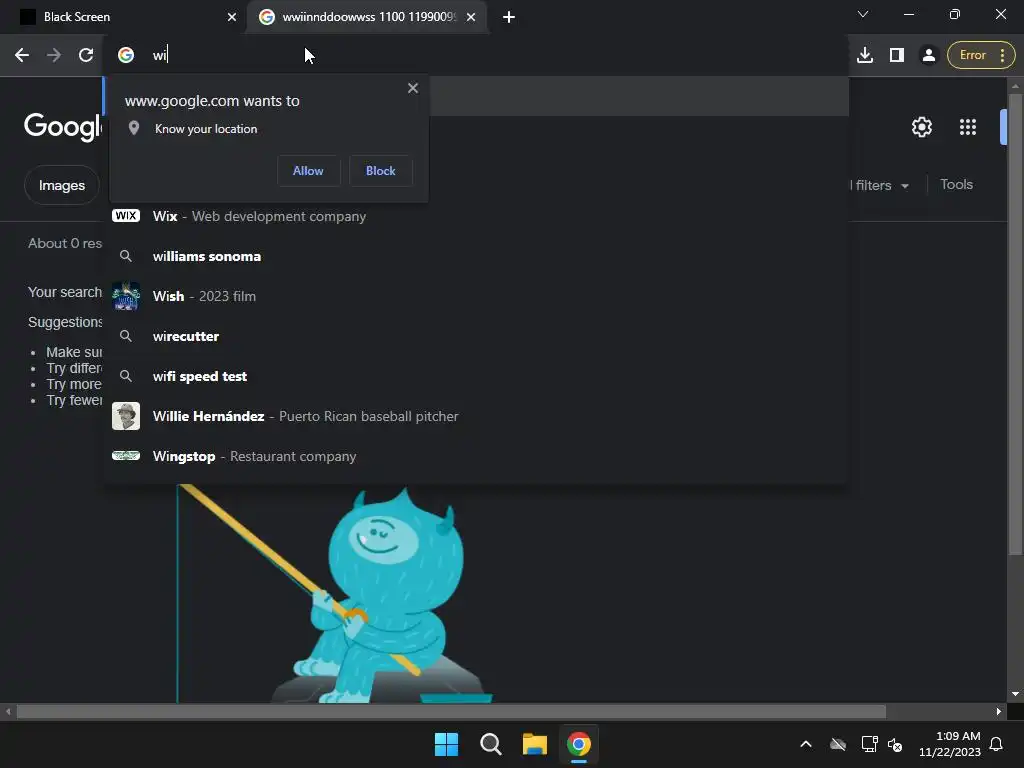1024x768 pixels.
Task: Select the wwiinnddoowwss Google tab
Action: (368, 17)
